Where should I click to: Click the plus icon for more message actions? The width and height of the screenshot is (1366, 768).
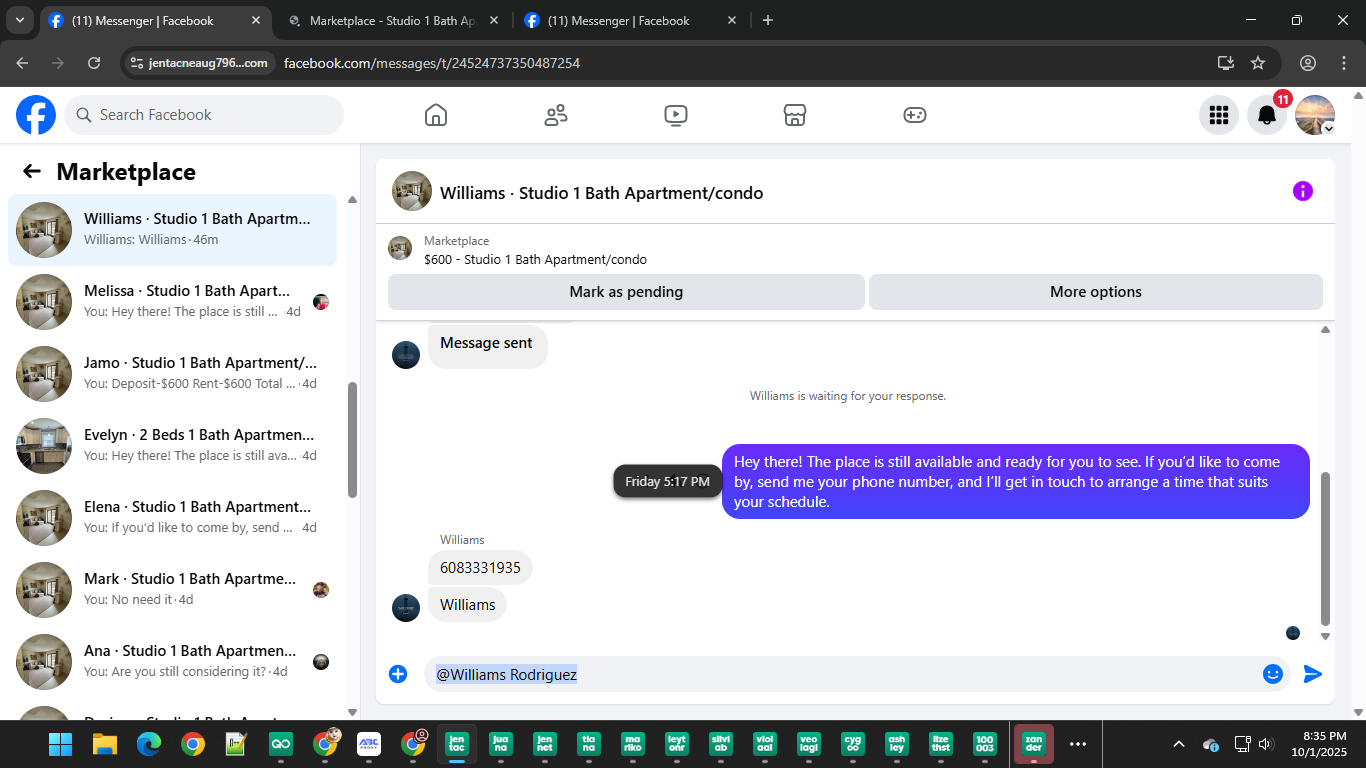(x=398, y=674)
